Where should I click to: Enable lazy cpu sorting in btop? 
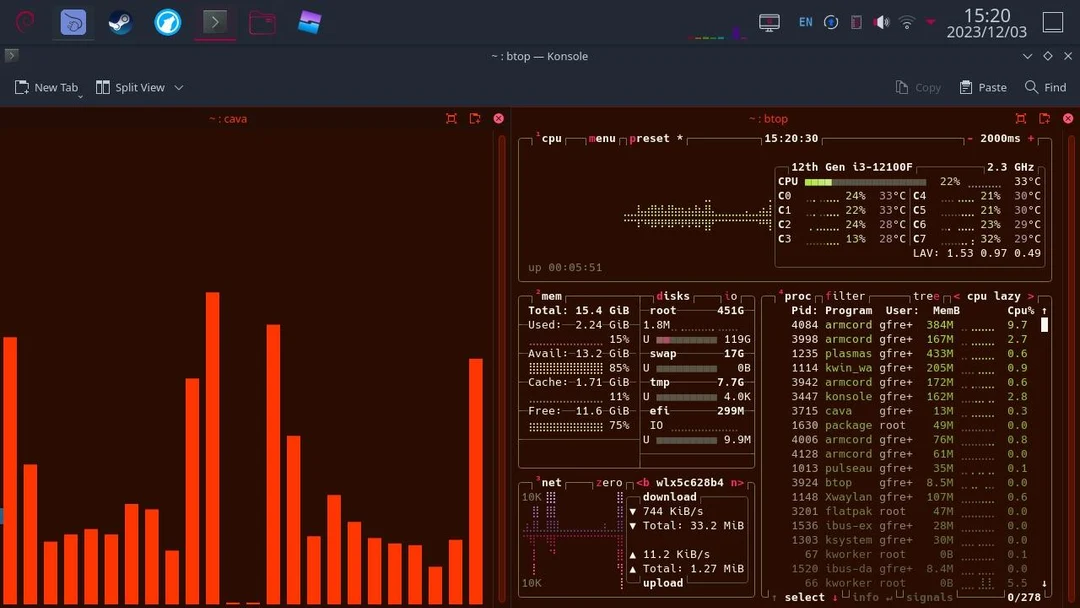(992, 296)
